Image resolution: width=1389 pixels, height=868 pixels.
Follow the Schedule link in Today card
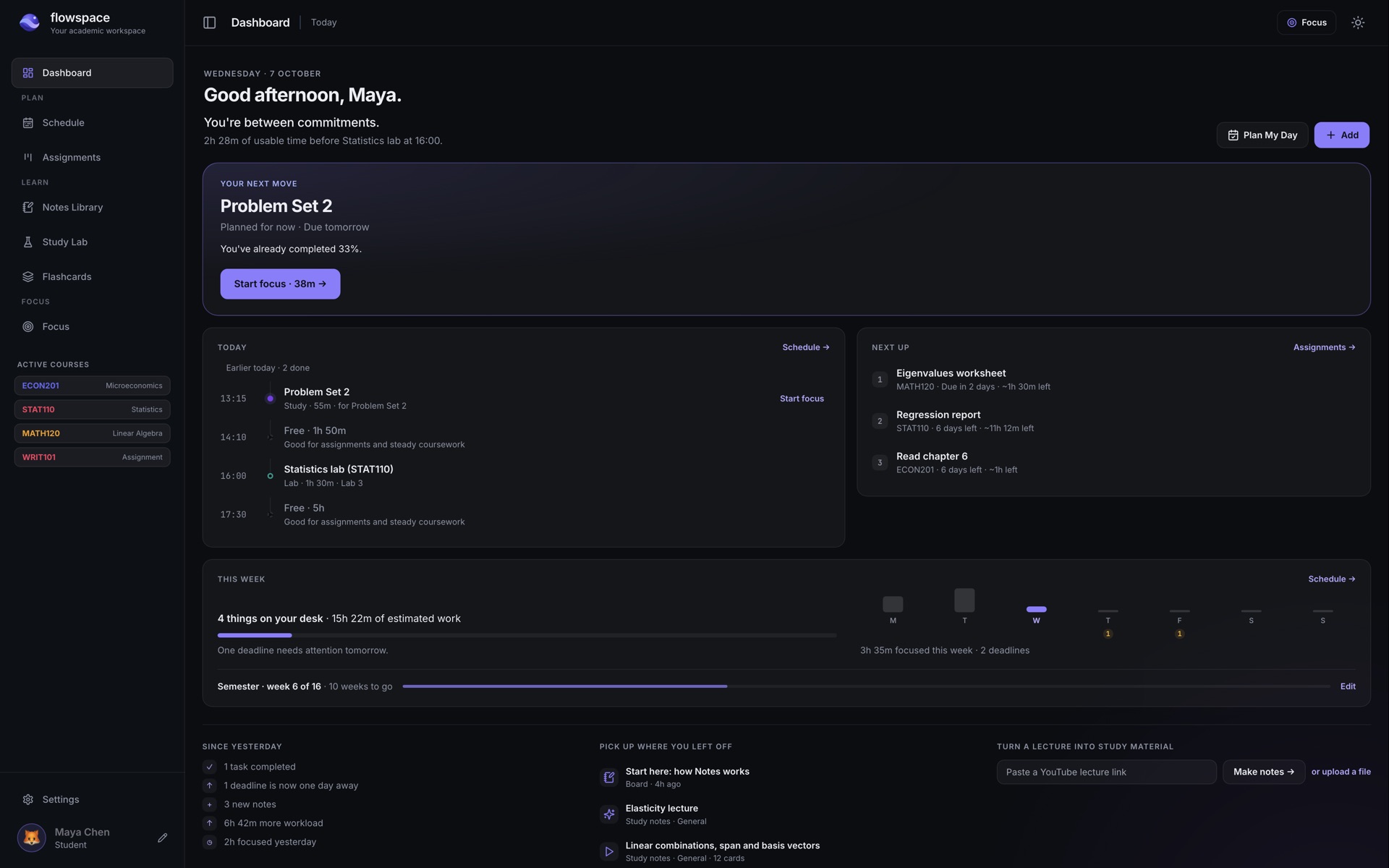pyautogui.click(x=805, y=347)
